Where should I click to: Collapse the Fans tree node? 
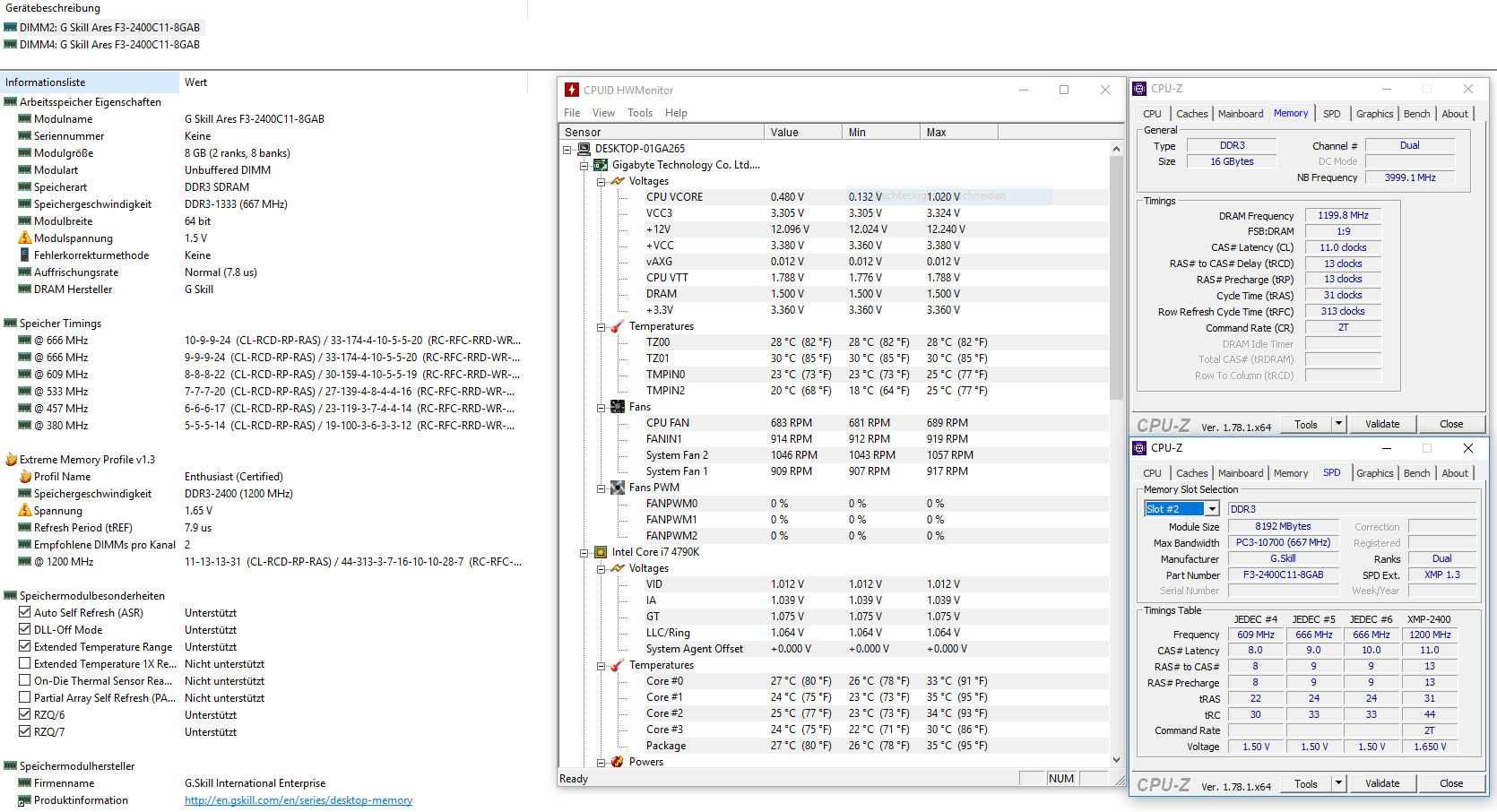[x=601, y=408]
